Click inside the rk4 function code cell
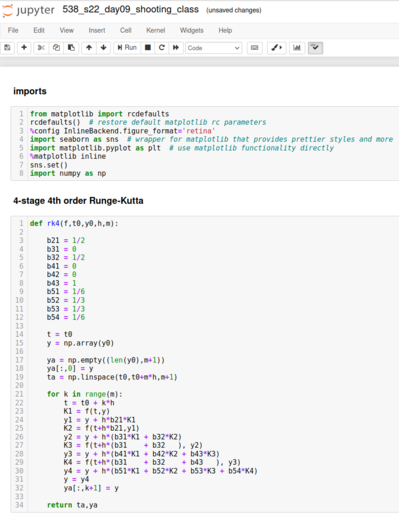The image size is (399, 519). 213,364
